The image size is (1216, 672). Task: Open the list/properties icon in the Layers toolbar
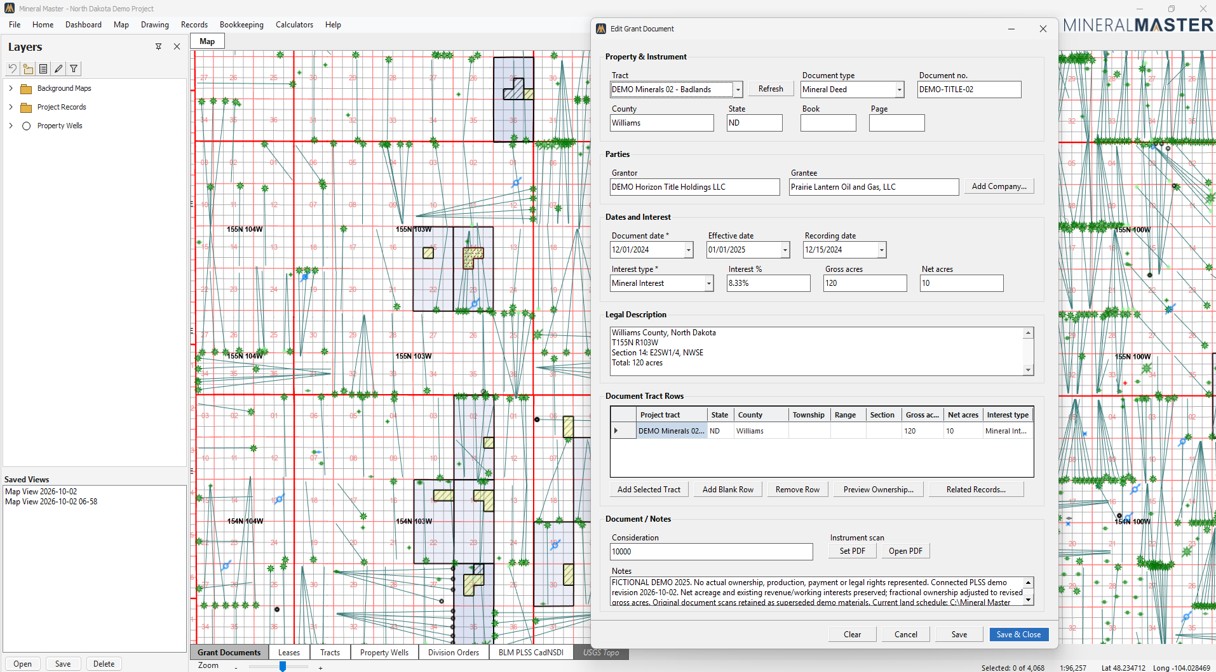tap(43, 69)
